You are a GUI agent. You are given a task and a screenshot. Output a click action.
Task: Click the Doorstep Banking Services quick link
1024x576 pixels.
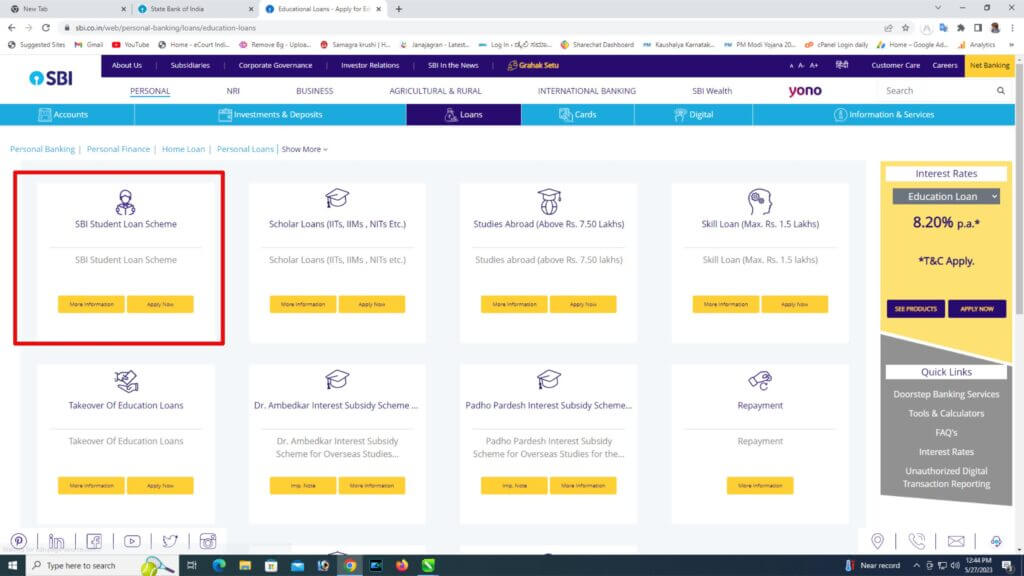click(x=946, y=394)
